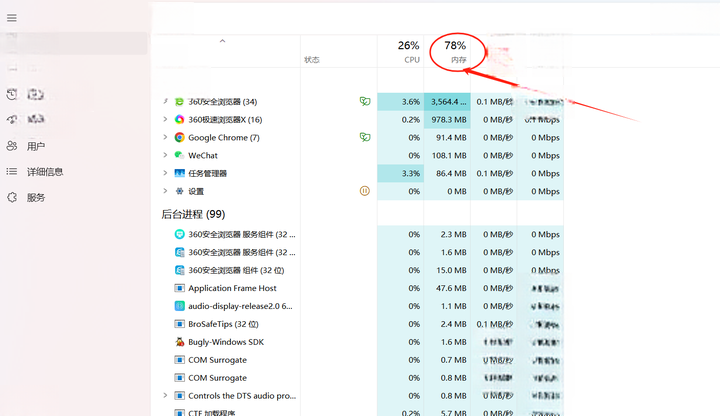Click the Application Frame Host icon
This screenshot has height=416, width=720.
(x=180, y=288)
